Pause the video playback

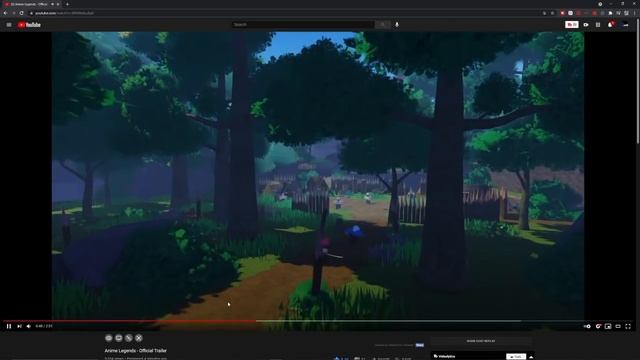point(9,326)
